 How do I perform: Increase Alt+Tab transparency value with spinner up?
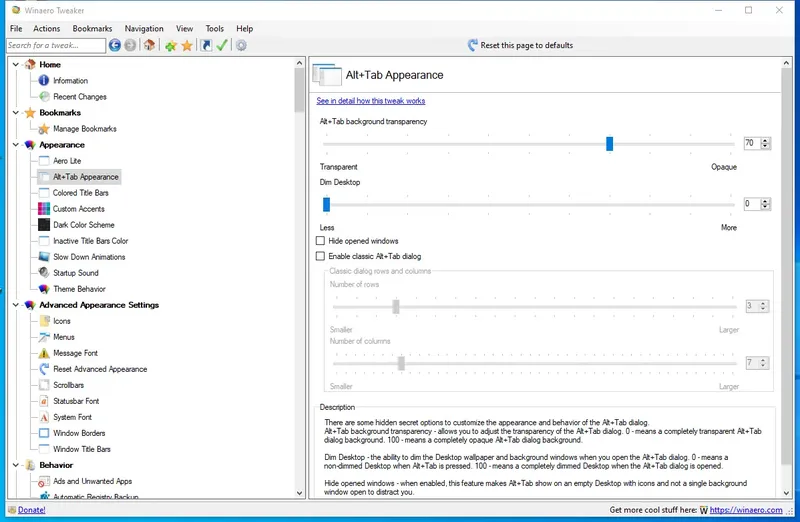coord(765,140)
